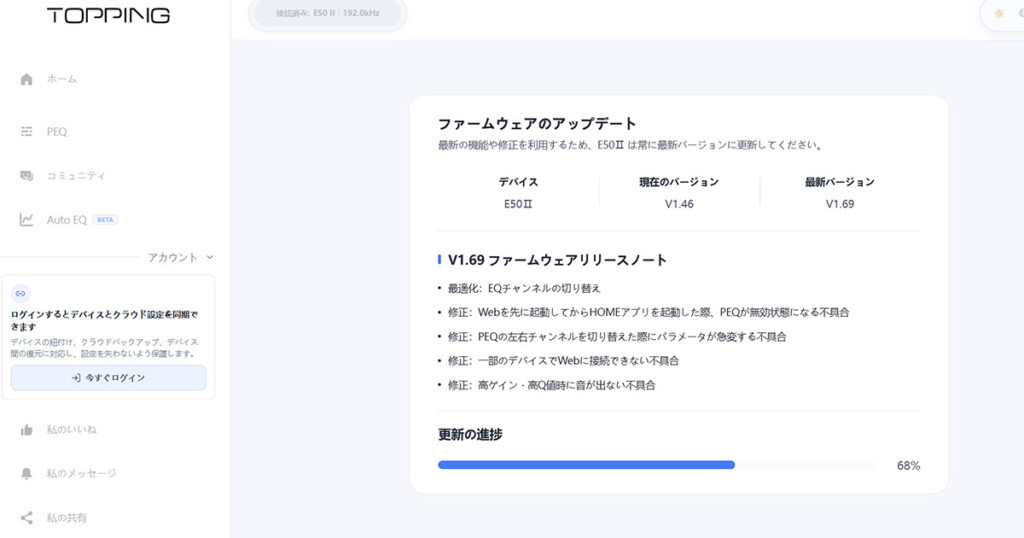1024x538 pixels.
Task: Click the 68% progress value
Action: (x=908, y=466)
